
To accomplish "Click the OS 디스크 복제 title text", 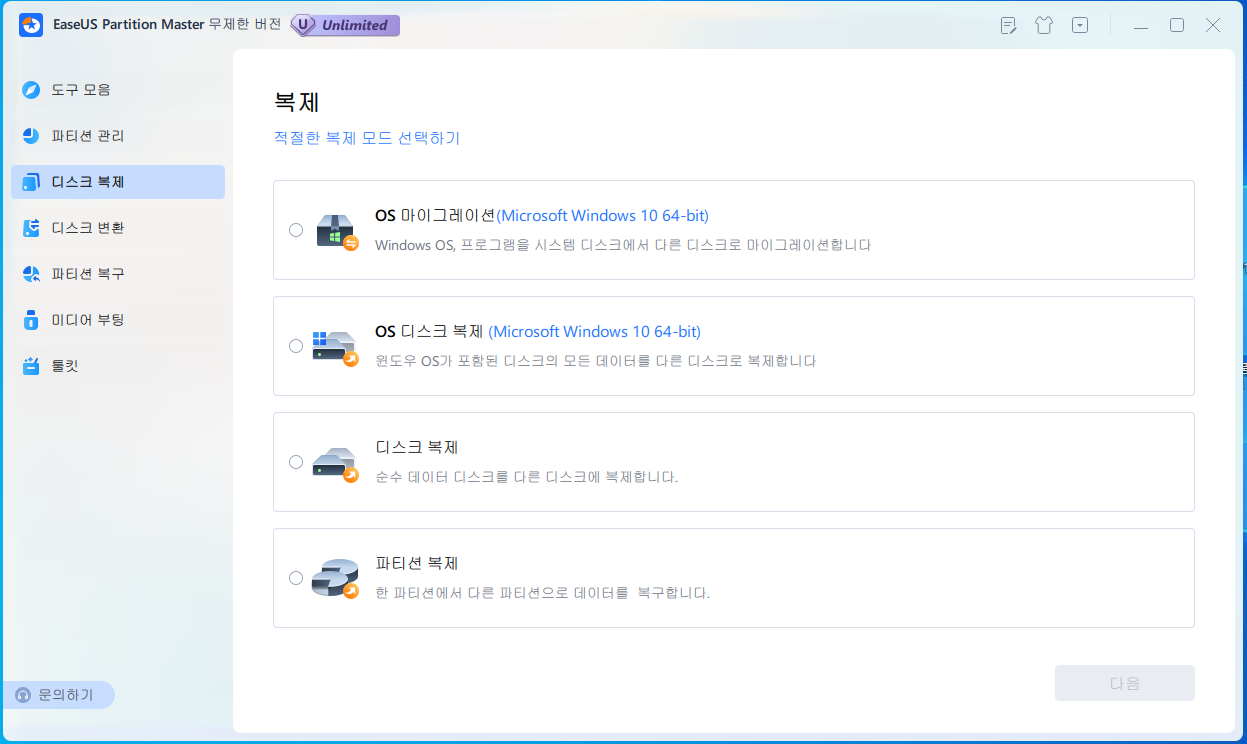I will click(x=538, y=331).
